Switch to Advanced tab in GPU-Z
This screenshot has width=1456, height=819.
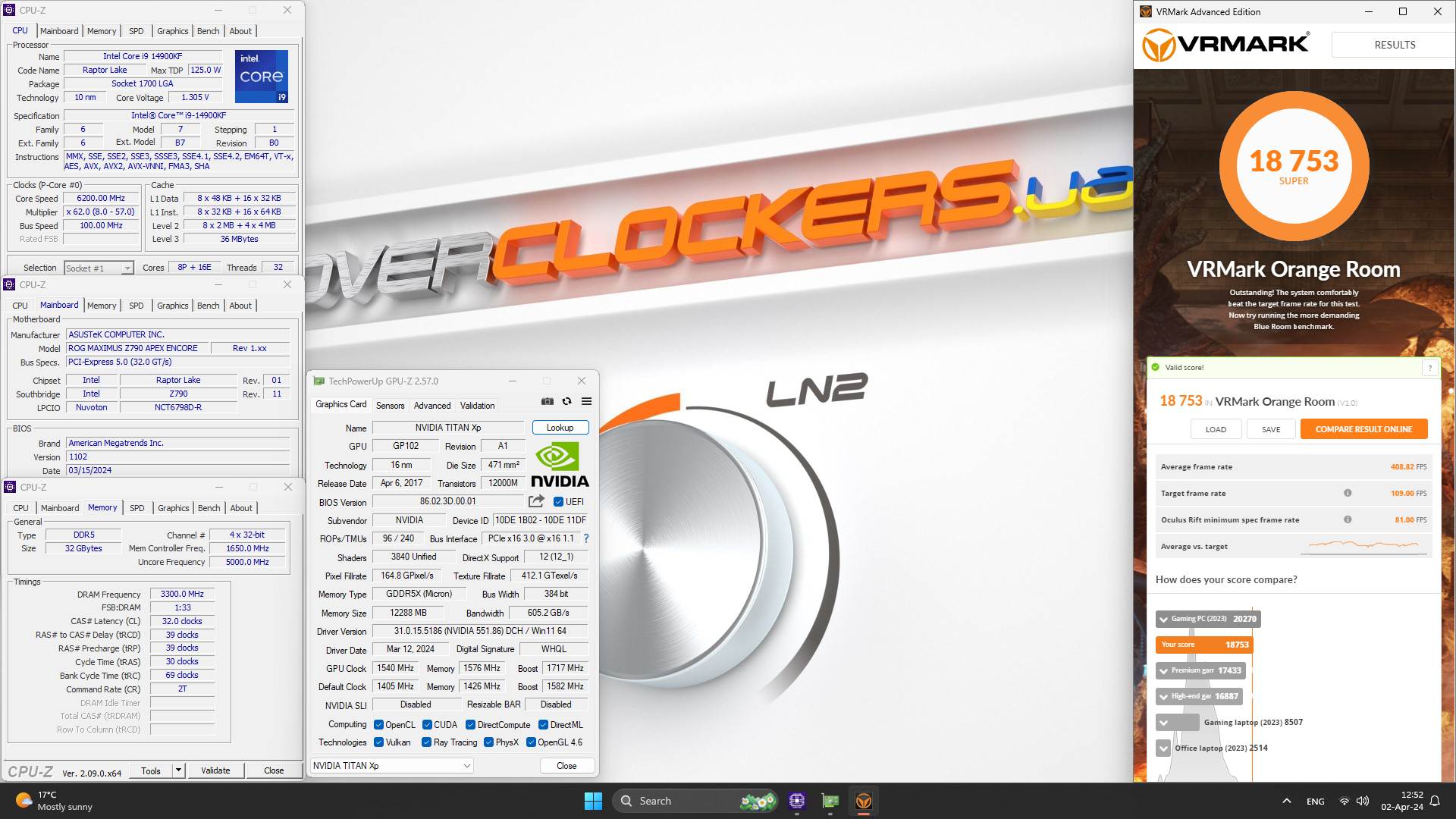[432, 406]
